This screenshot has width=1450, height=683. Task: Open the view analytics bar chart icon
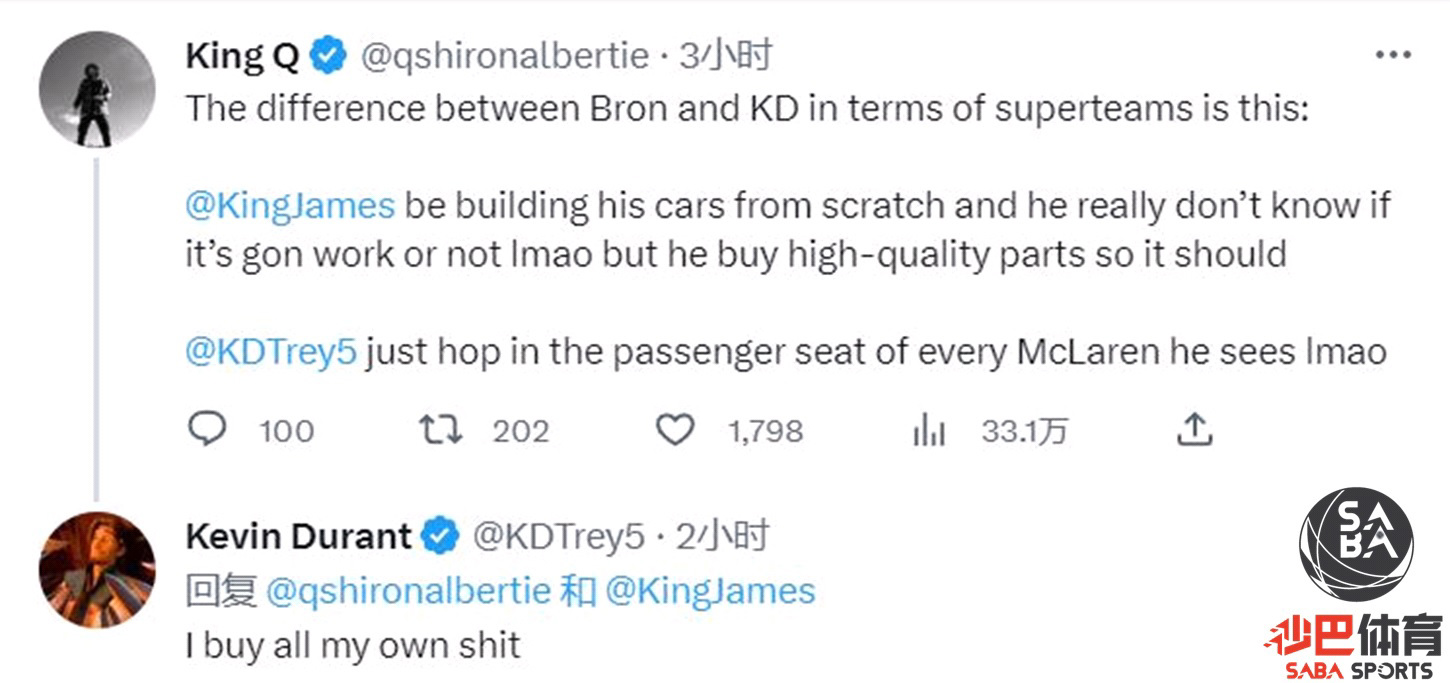[x=929, y=431]
